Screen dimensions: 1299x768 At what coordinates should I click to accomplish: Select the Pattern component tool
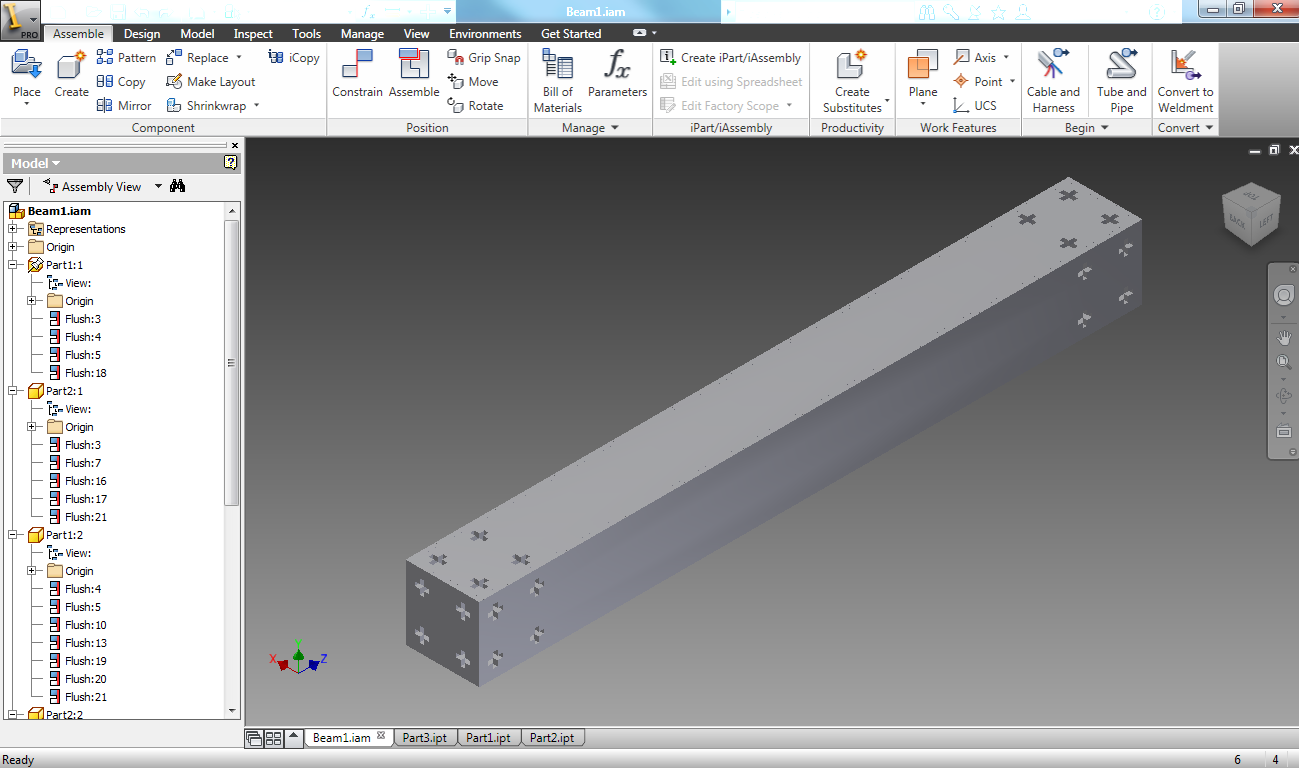click(x=126, y=58)
